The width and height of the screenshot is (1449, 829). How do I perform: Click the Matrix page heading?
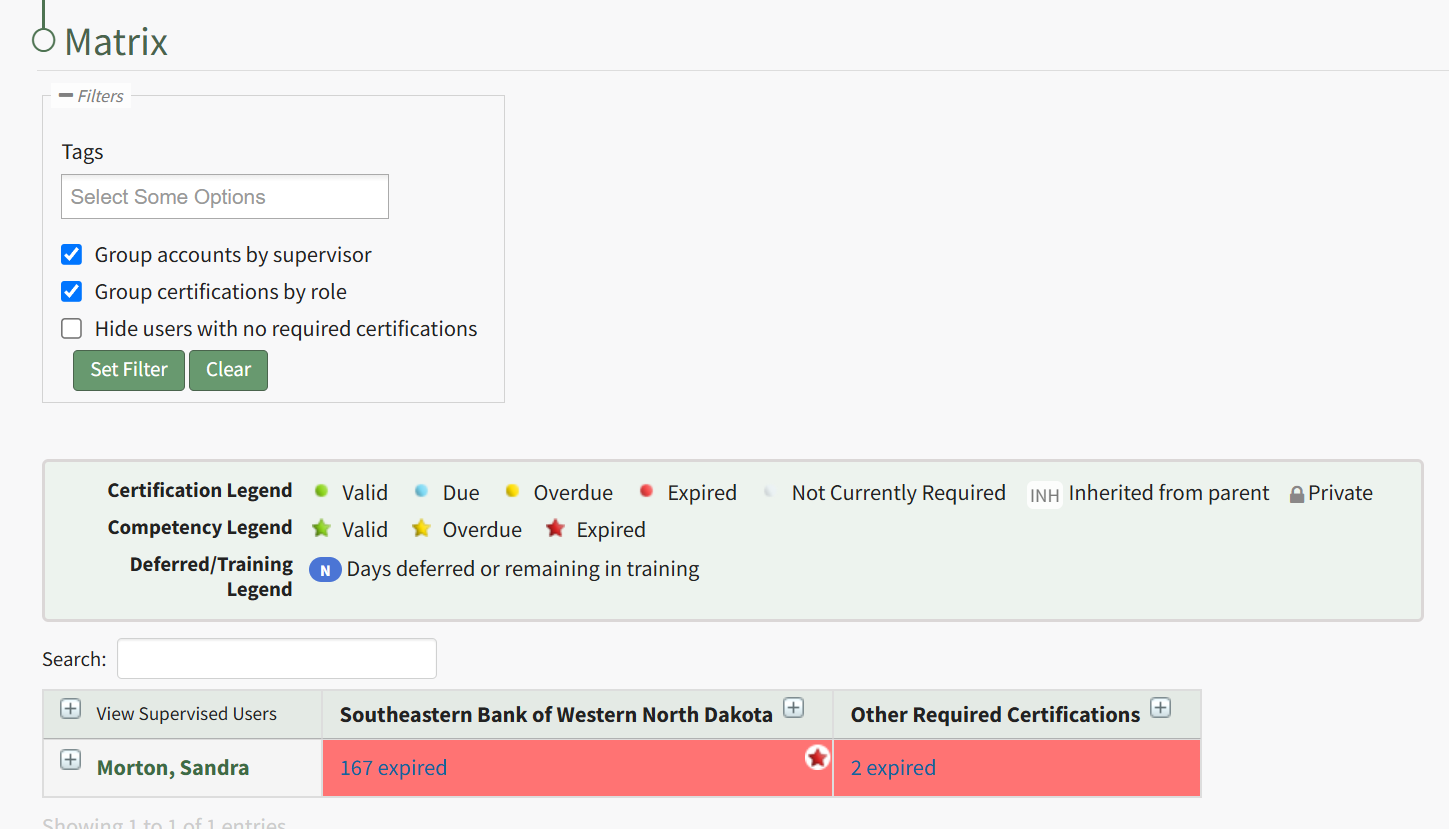click(x=116, y=42)
